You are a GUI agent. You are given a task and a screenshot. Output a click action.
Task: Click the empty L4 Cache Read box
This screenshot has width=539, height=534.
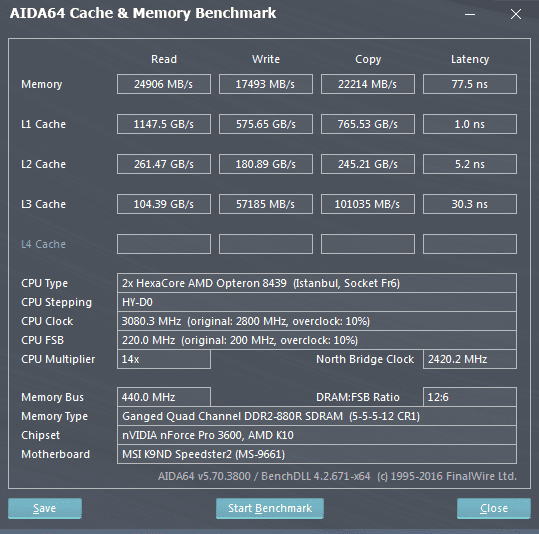click(x=164, y=244)
